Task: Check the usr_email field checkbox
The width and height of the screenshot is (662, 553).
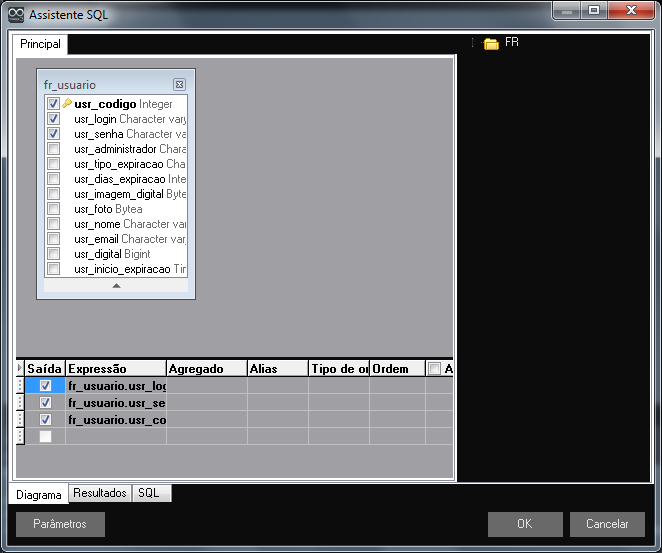Action: [x=54, y=239]
